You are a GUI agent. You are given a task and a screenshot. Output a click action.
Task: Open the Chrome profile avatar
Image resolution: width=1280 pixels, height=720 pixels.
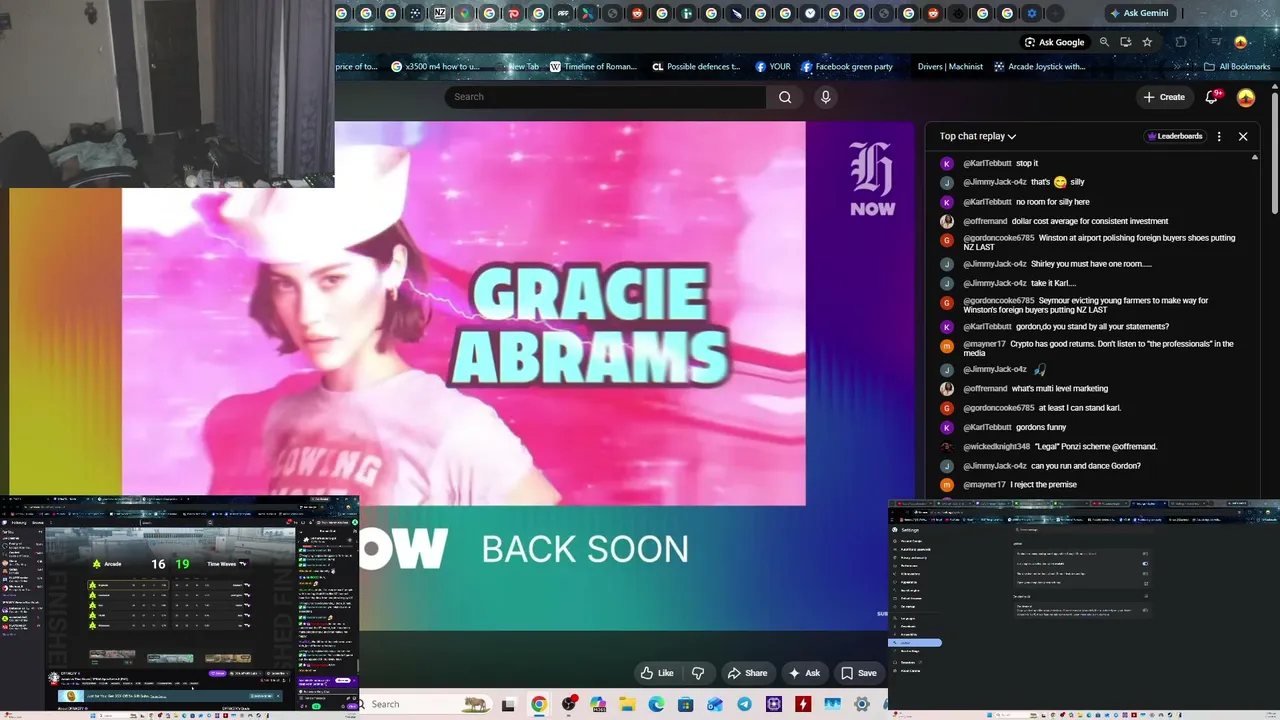pos(1241,42)
